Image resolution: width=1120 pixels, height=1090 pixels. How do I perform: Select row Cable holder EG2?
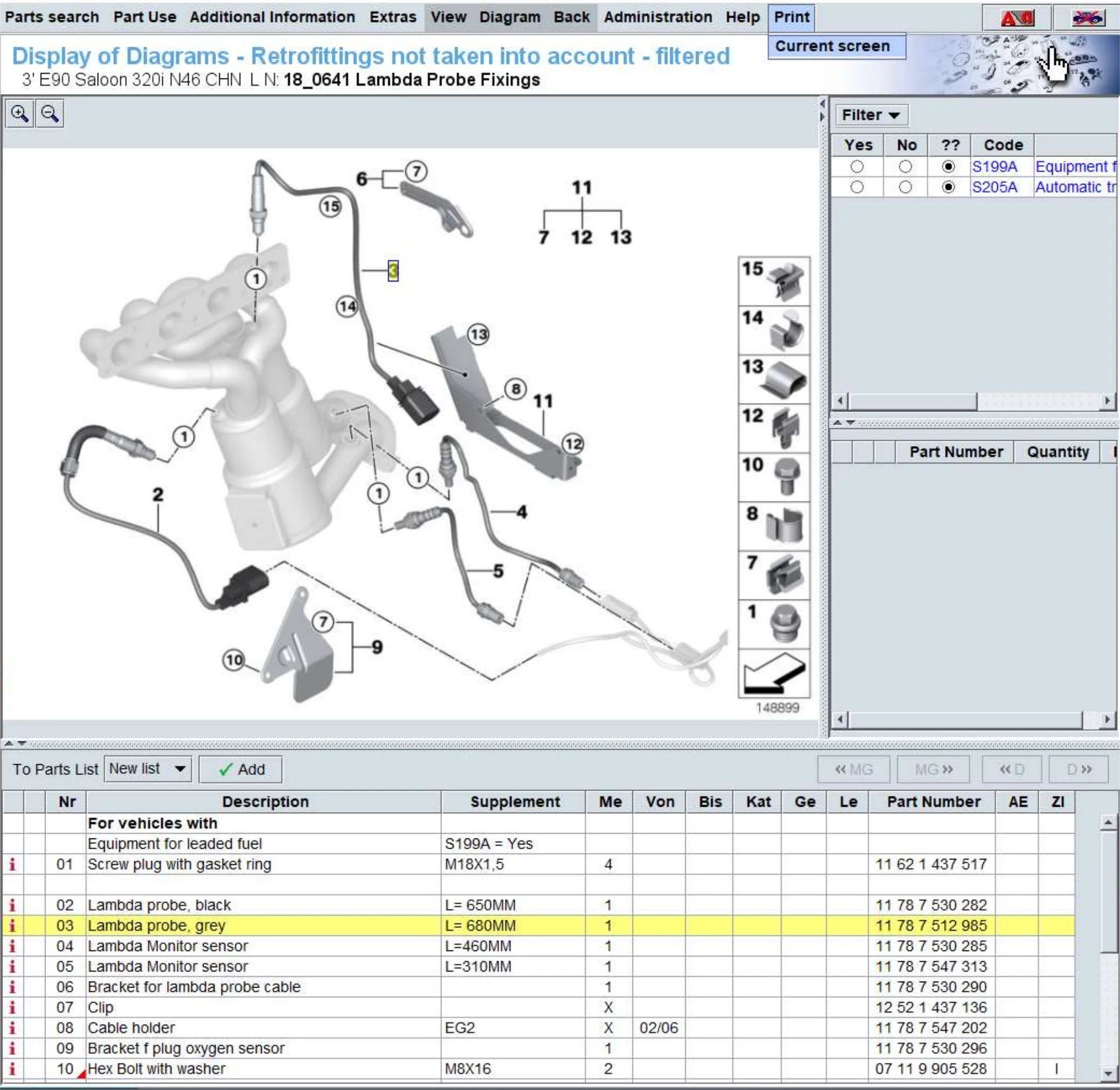coord(538,1028)
